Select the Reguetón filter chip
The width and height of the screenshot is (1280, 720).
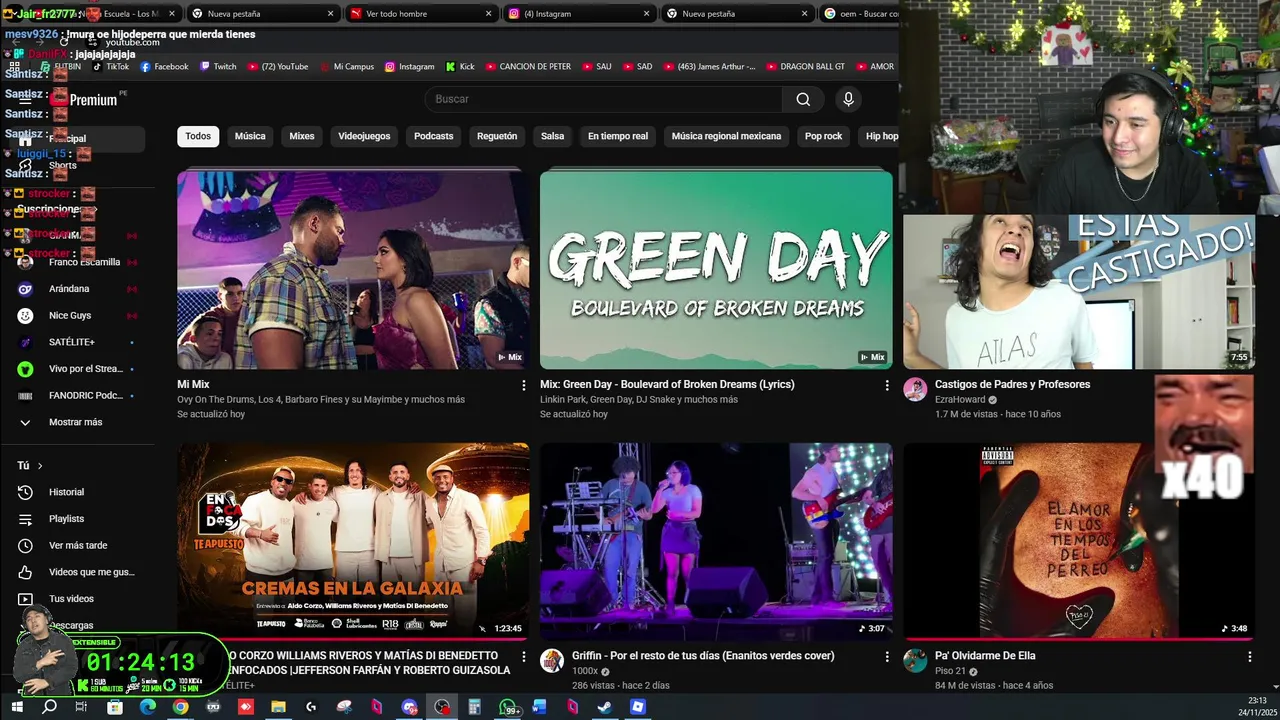point(497,136)
